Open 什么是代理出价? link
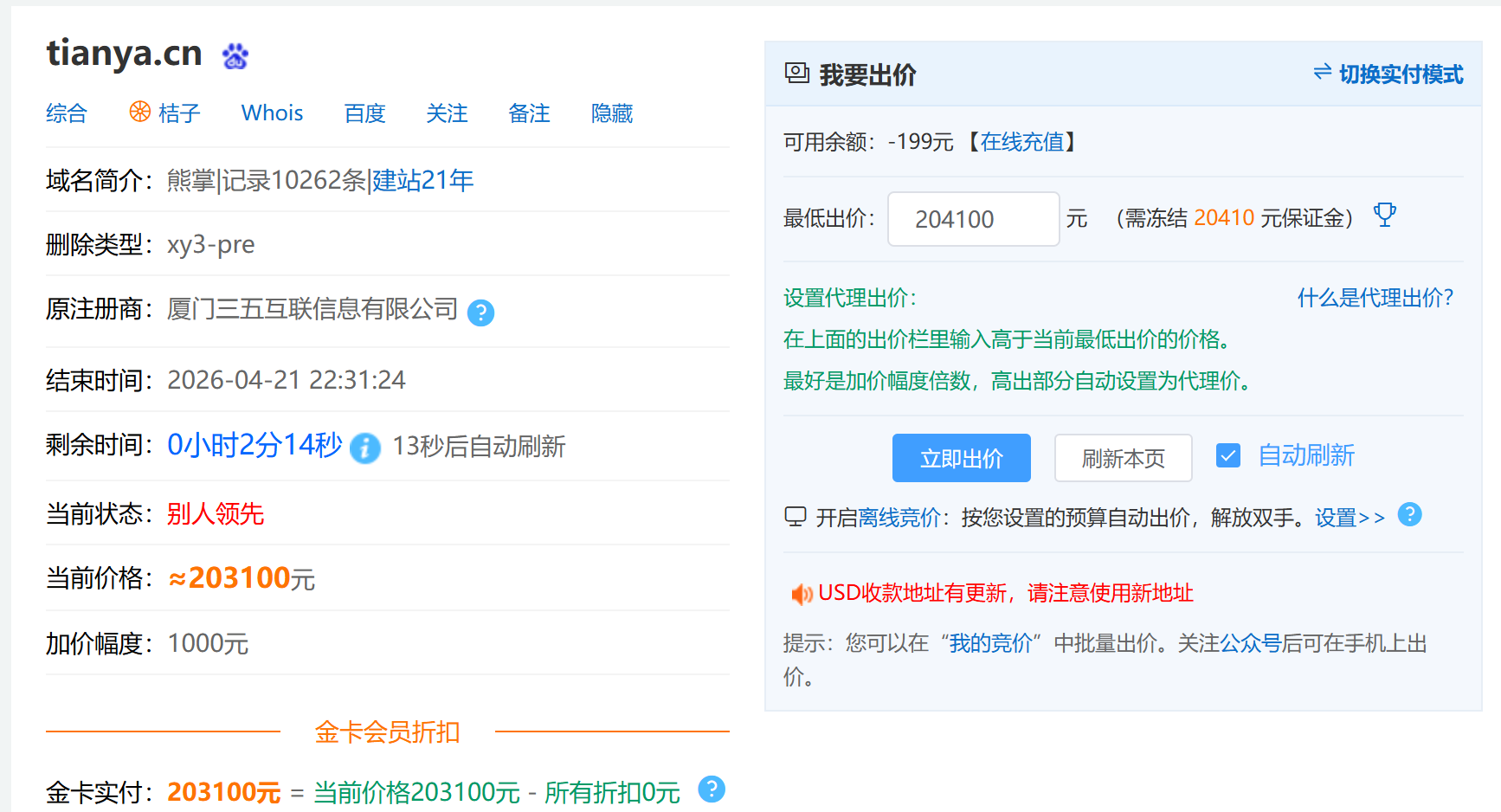This screenshot has width=1501, height=812. [1375, 298]
